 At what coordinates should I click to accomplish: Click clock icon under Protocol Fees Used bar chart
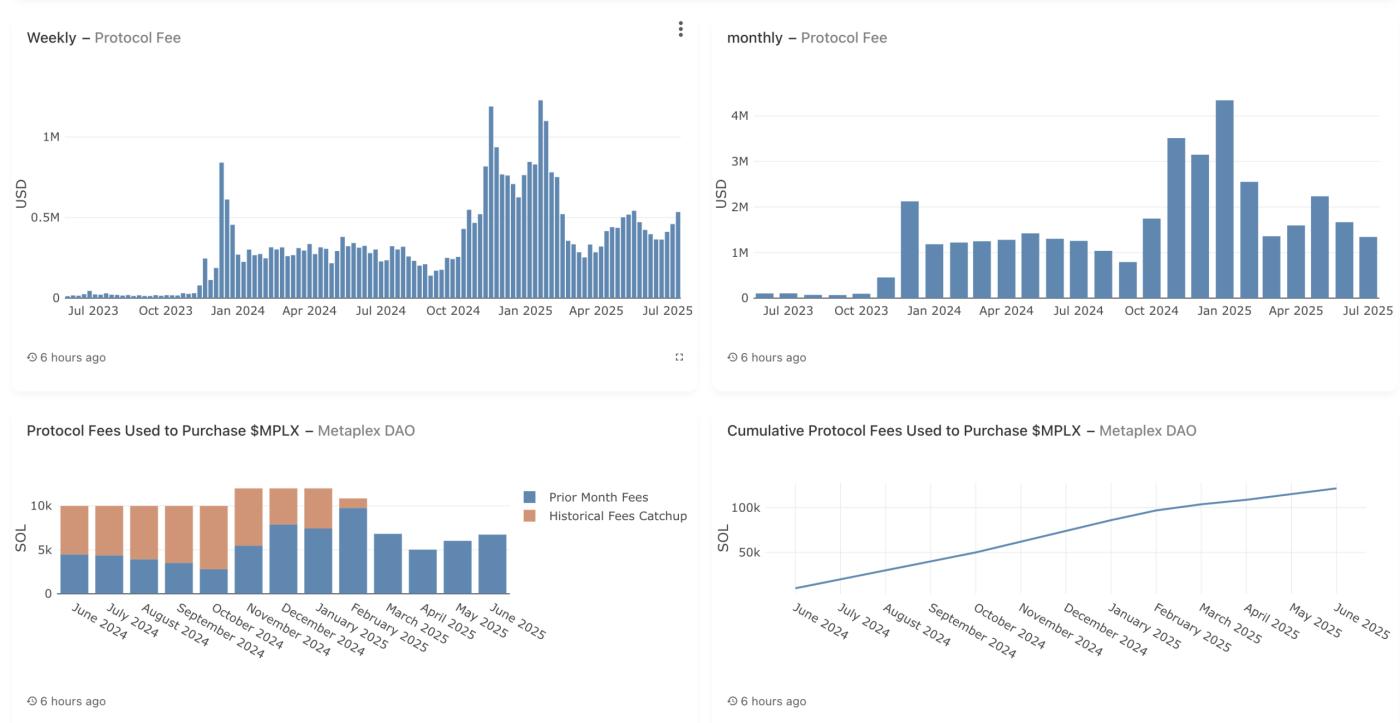(32, 702)
